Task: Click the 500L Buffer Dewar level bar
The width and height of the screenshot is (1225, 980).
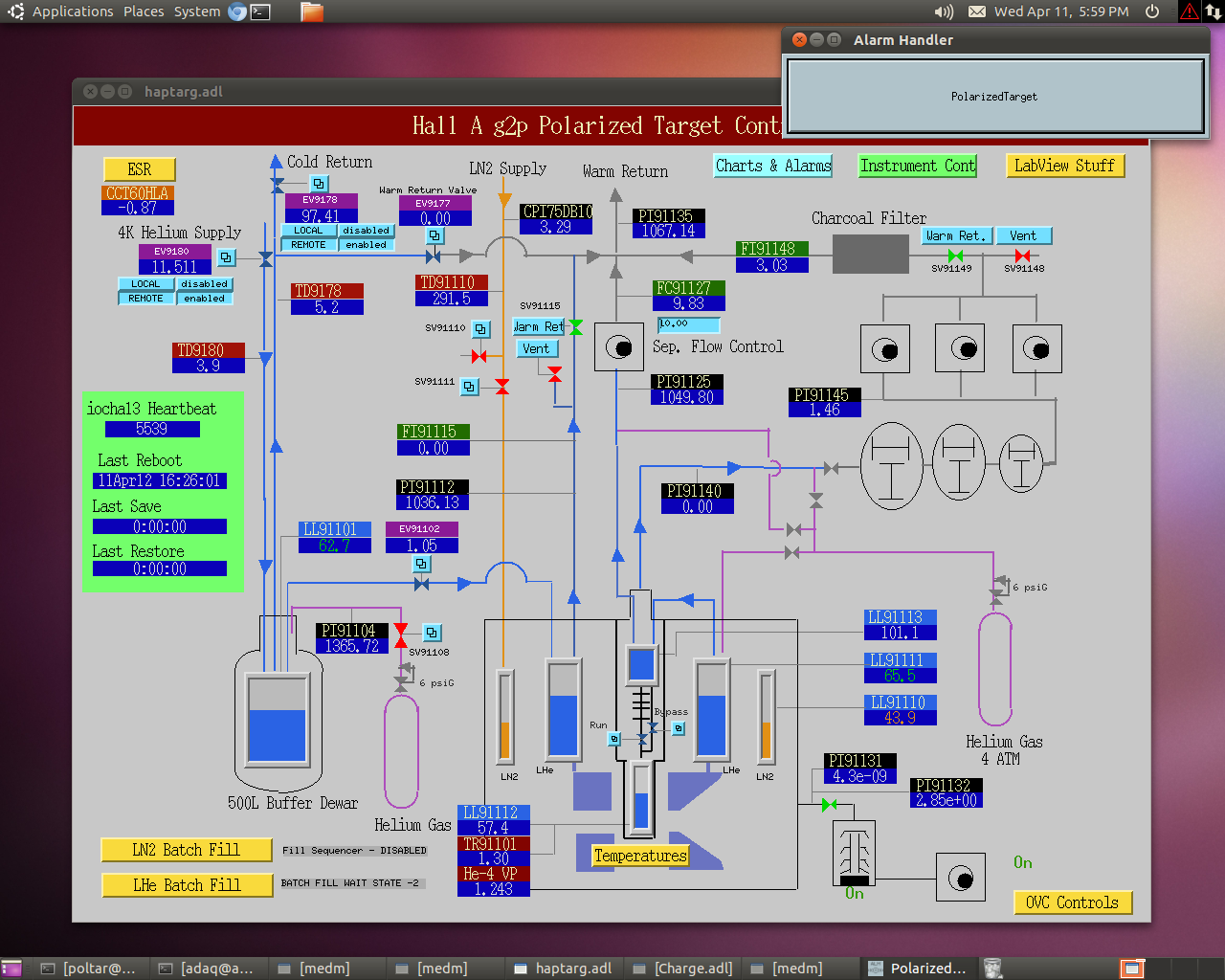Action: tap(278, 719)
